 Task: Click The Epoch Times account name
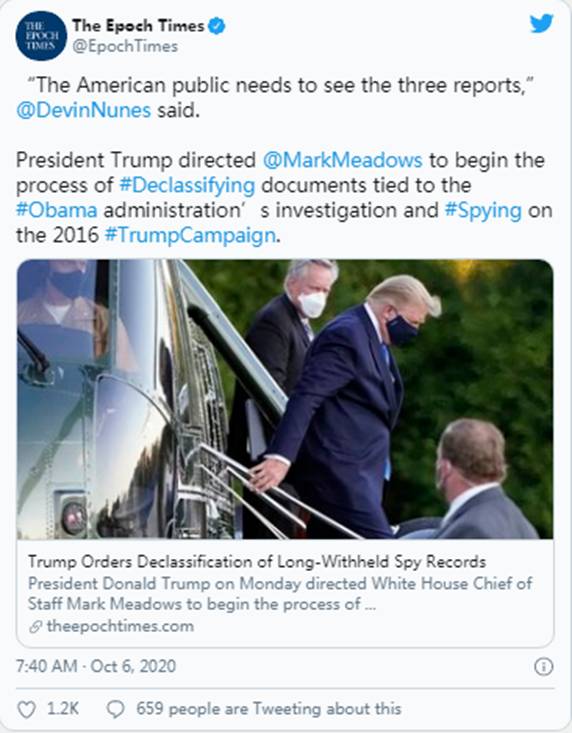pyautogui.click(x=138, y=26)
